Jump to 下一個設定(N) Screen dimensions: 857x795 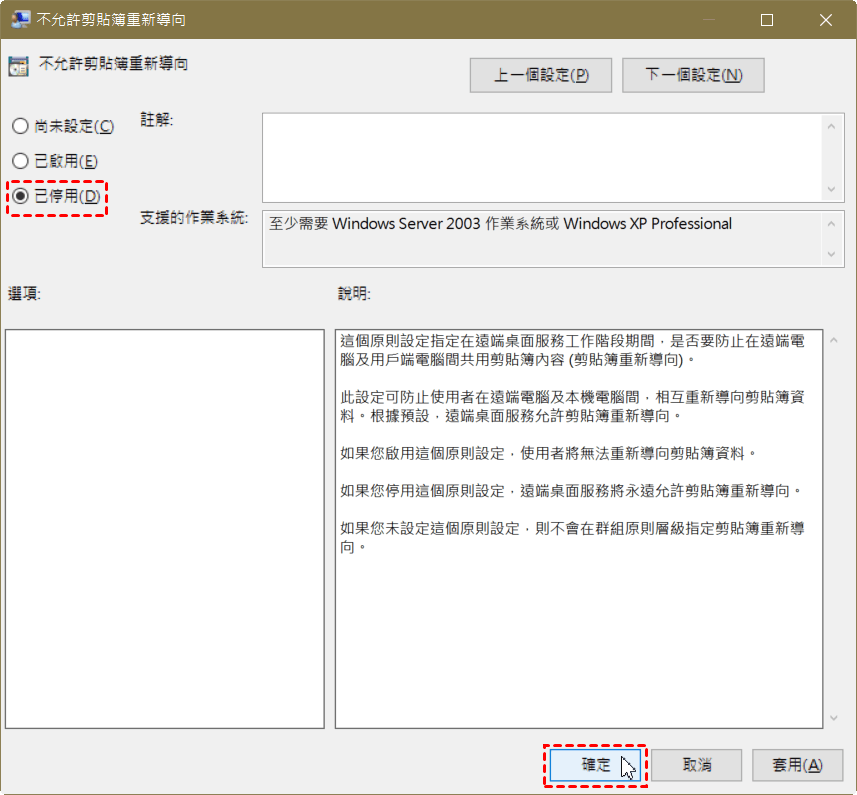click(x=693, y=75)
